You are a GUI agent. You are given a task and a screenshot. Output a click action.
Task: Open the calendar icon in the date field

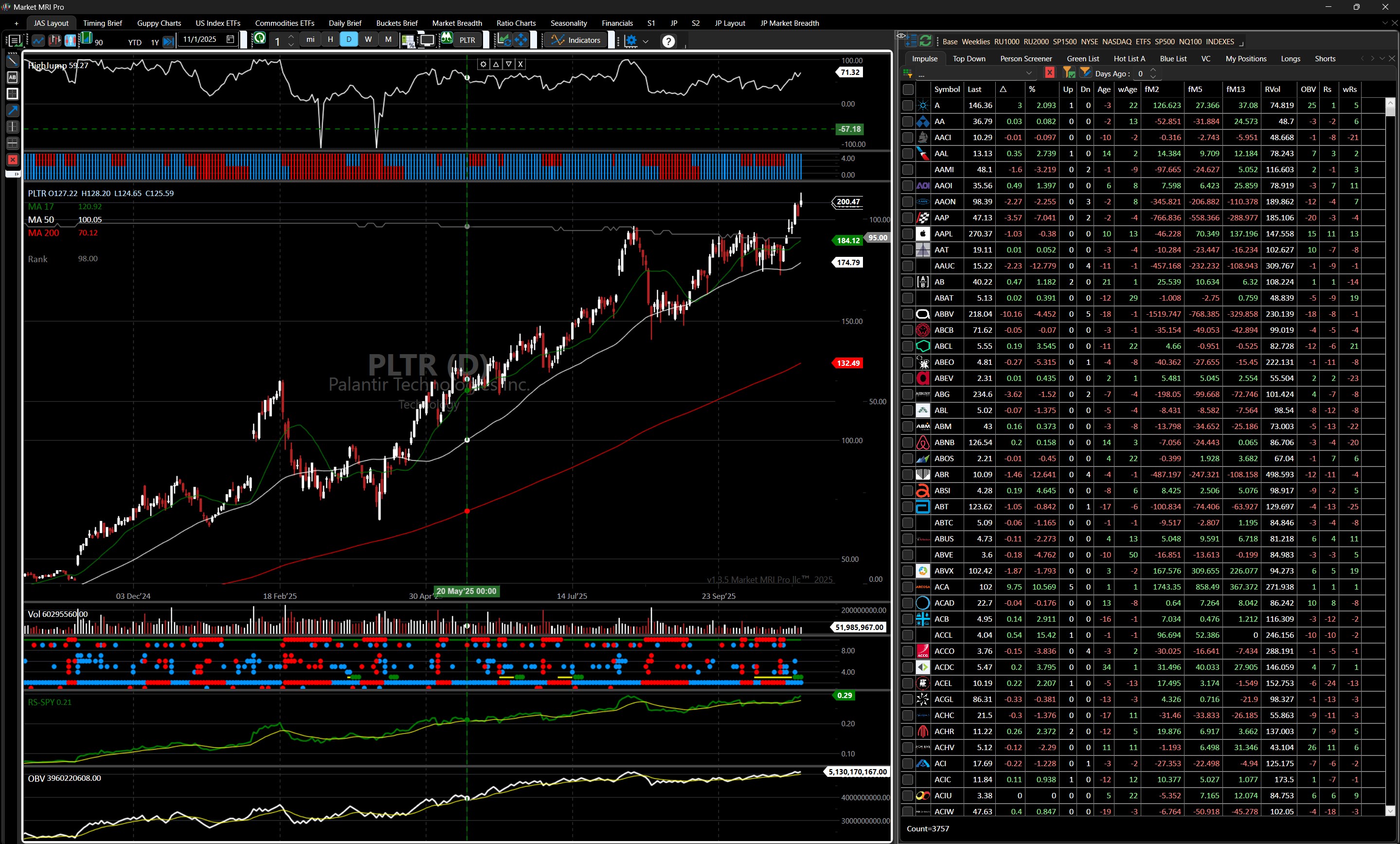[x=230, y=40]
